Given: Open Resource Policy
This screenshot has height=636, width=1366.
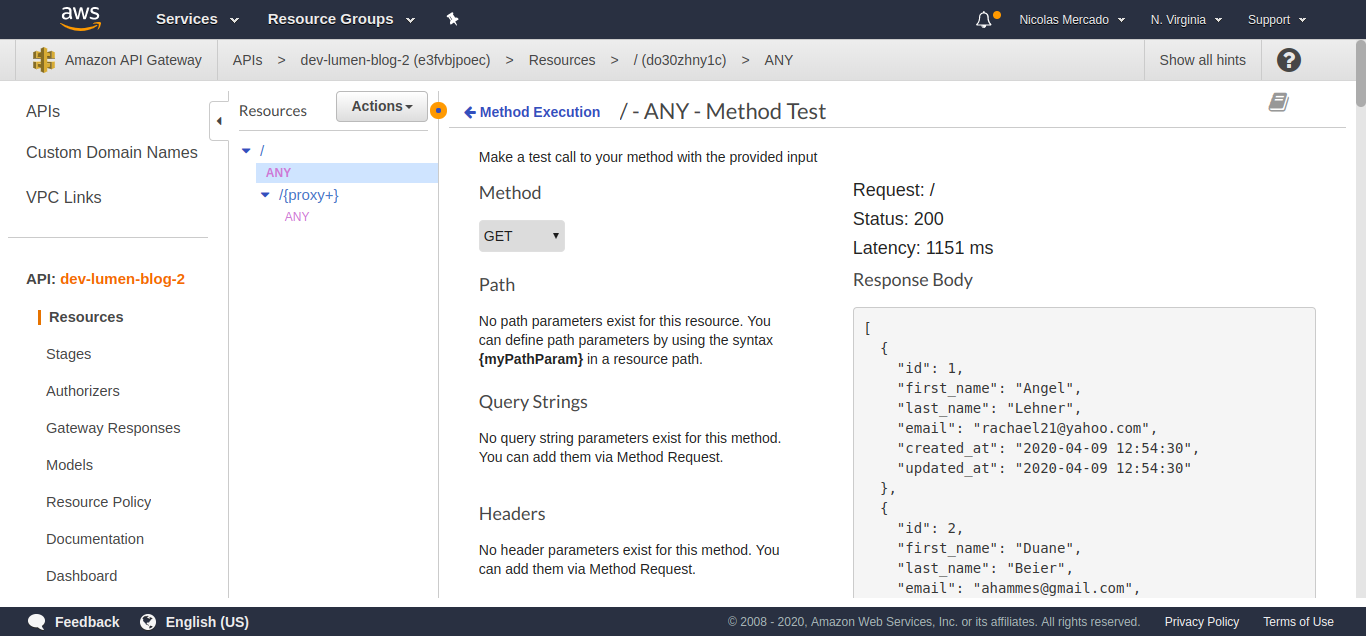Looking at the screenshot, I should [99, 502].
